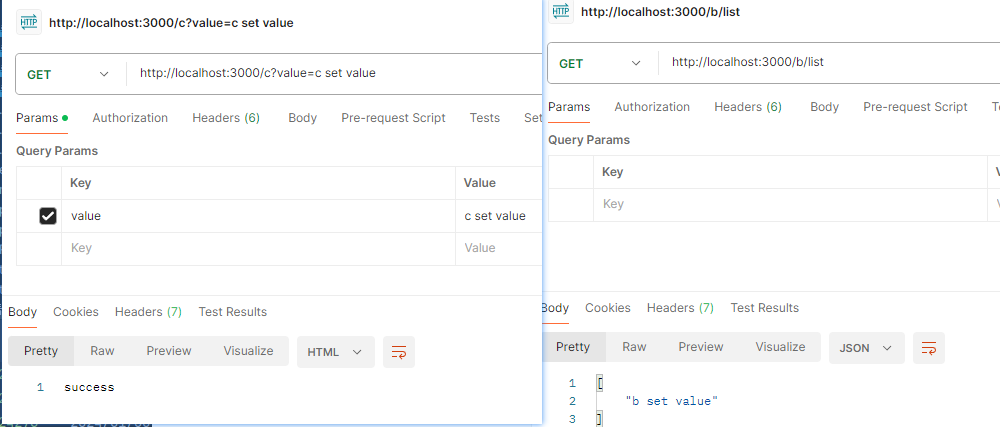Open response Headers (7) tab in the left window
The width and height of the screenshot is (1000, 427).
point(148,312)
